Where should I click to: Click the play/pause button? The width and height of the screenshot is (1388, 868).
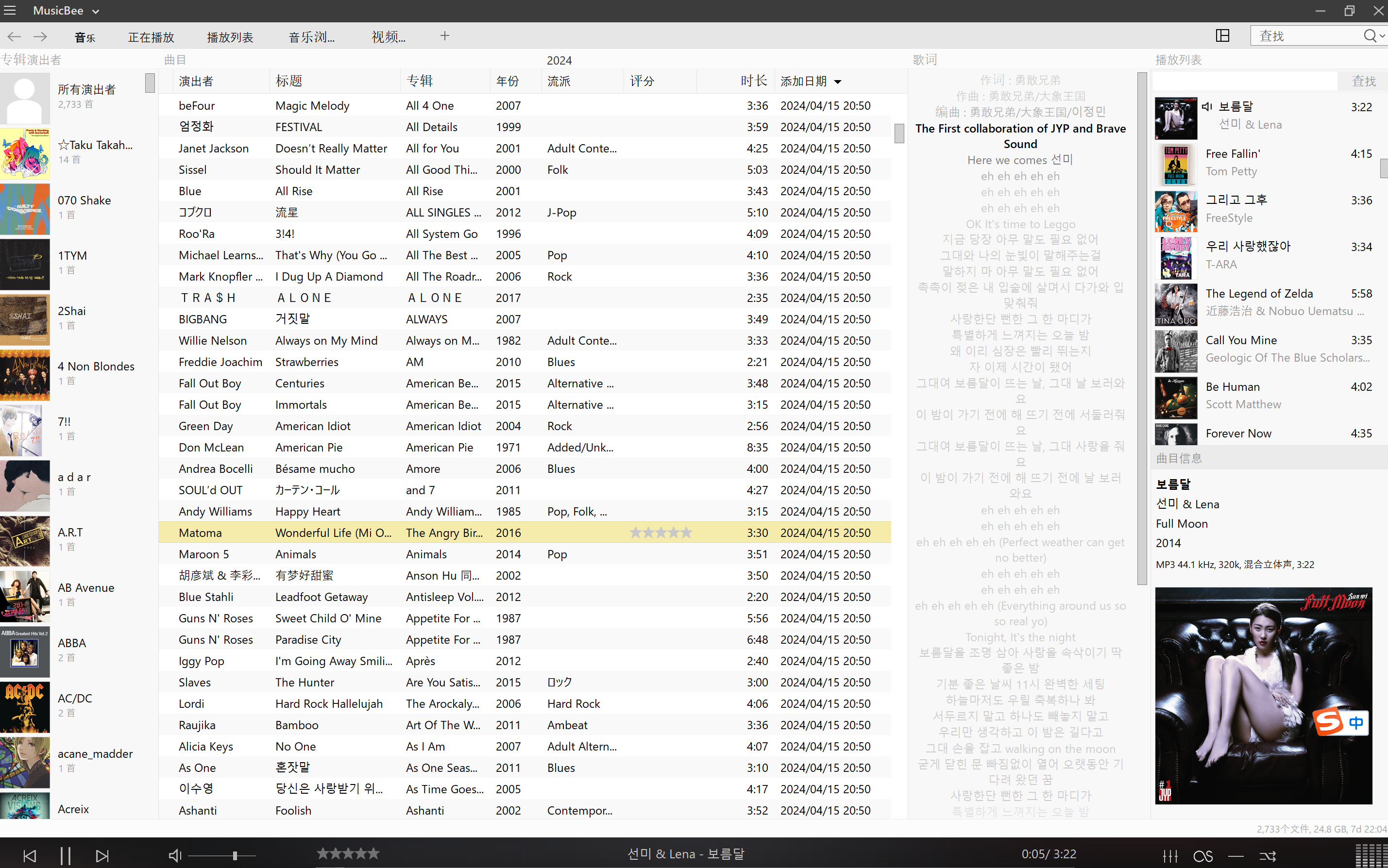click(65, 855)
